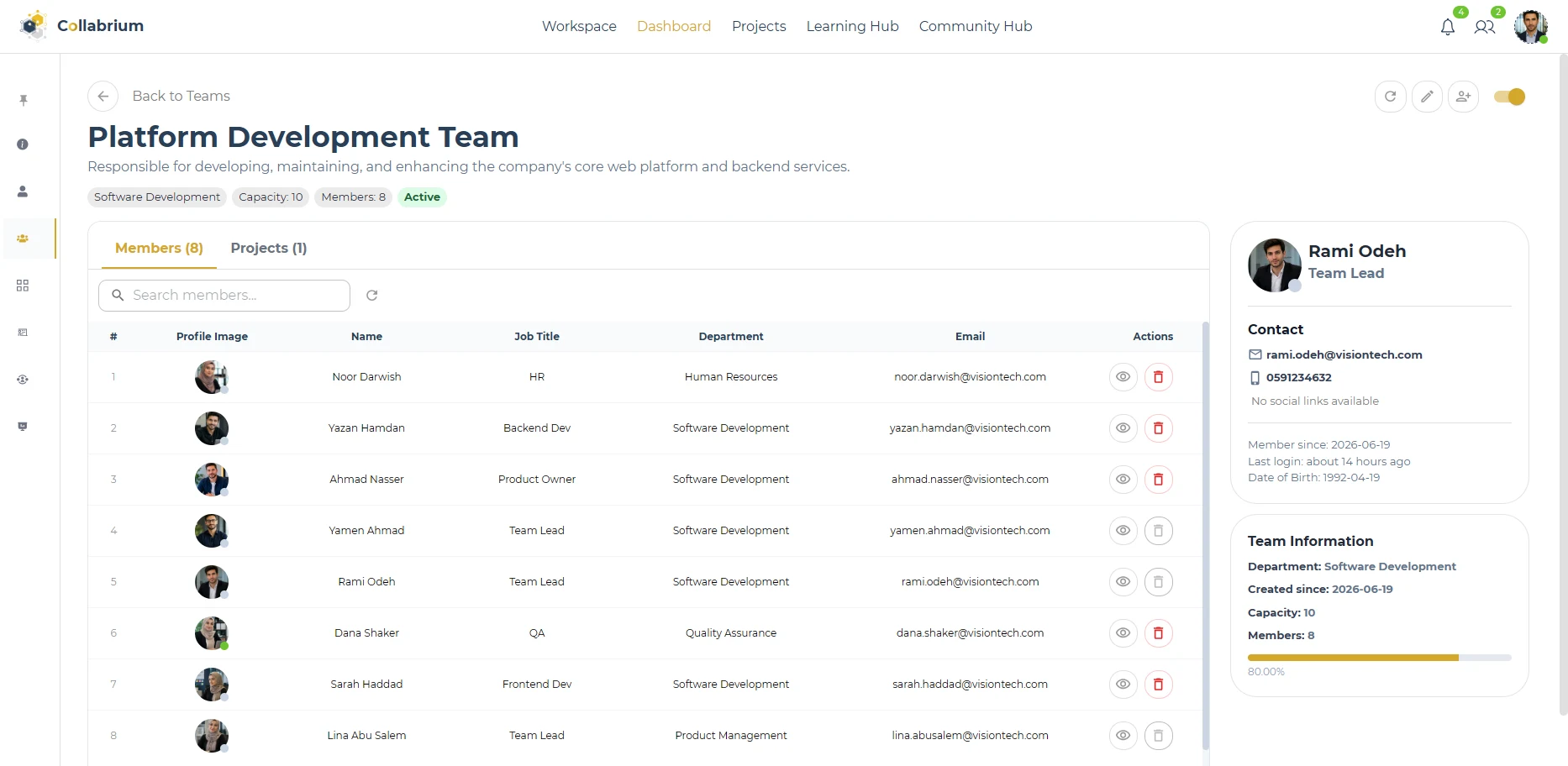This screenshot has width=1568, height=766.
Task: Click the pin icon in sidebar
Action: [x=23, y=100]
